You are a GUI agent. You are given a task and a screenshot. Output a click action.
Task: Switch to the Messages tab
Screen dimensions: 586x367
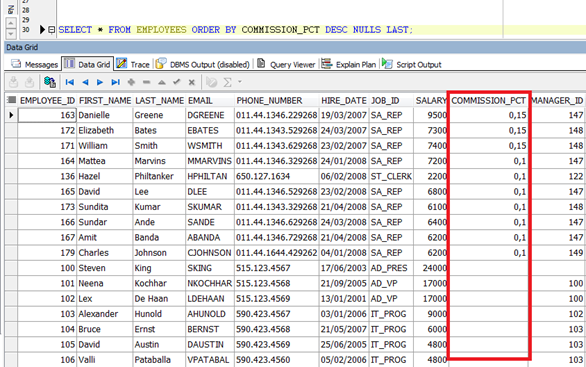34,64
